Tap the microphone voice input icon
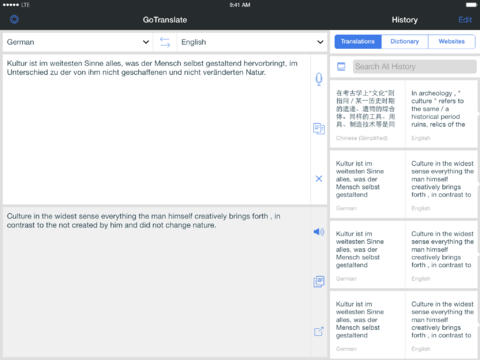This screenshot has width=480, height=360. point(319,79)
